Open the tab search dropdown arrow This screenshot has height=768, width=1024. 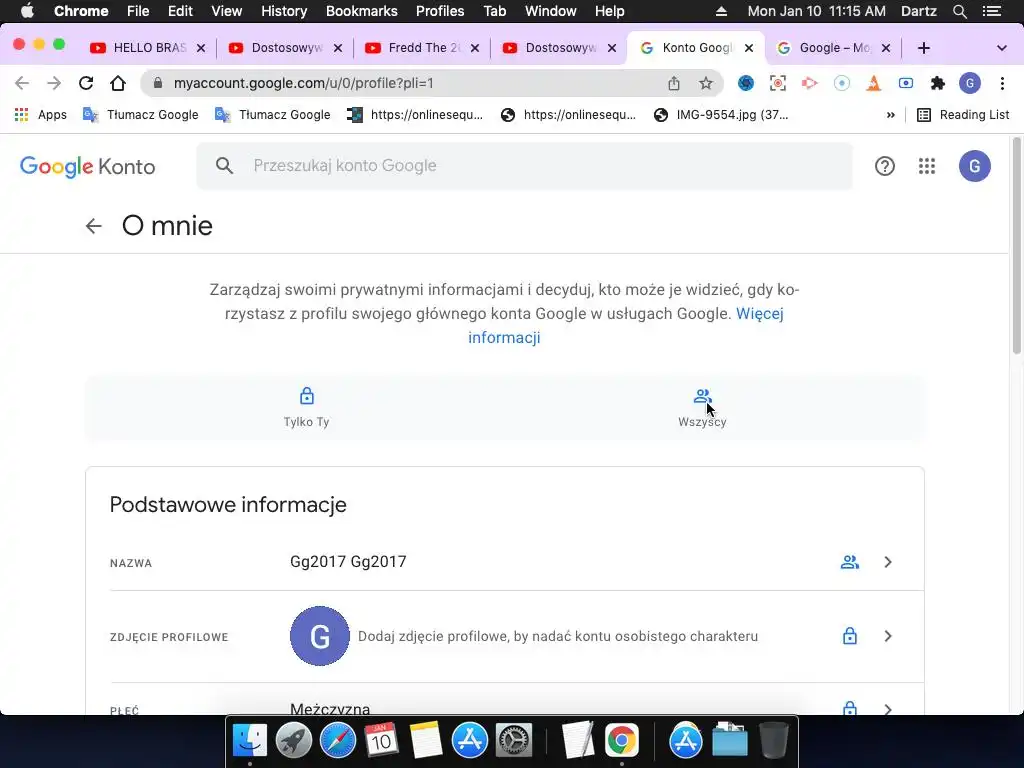coord(1001,48)
